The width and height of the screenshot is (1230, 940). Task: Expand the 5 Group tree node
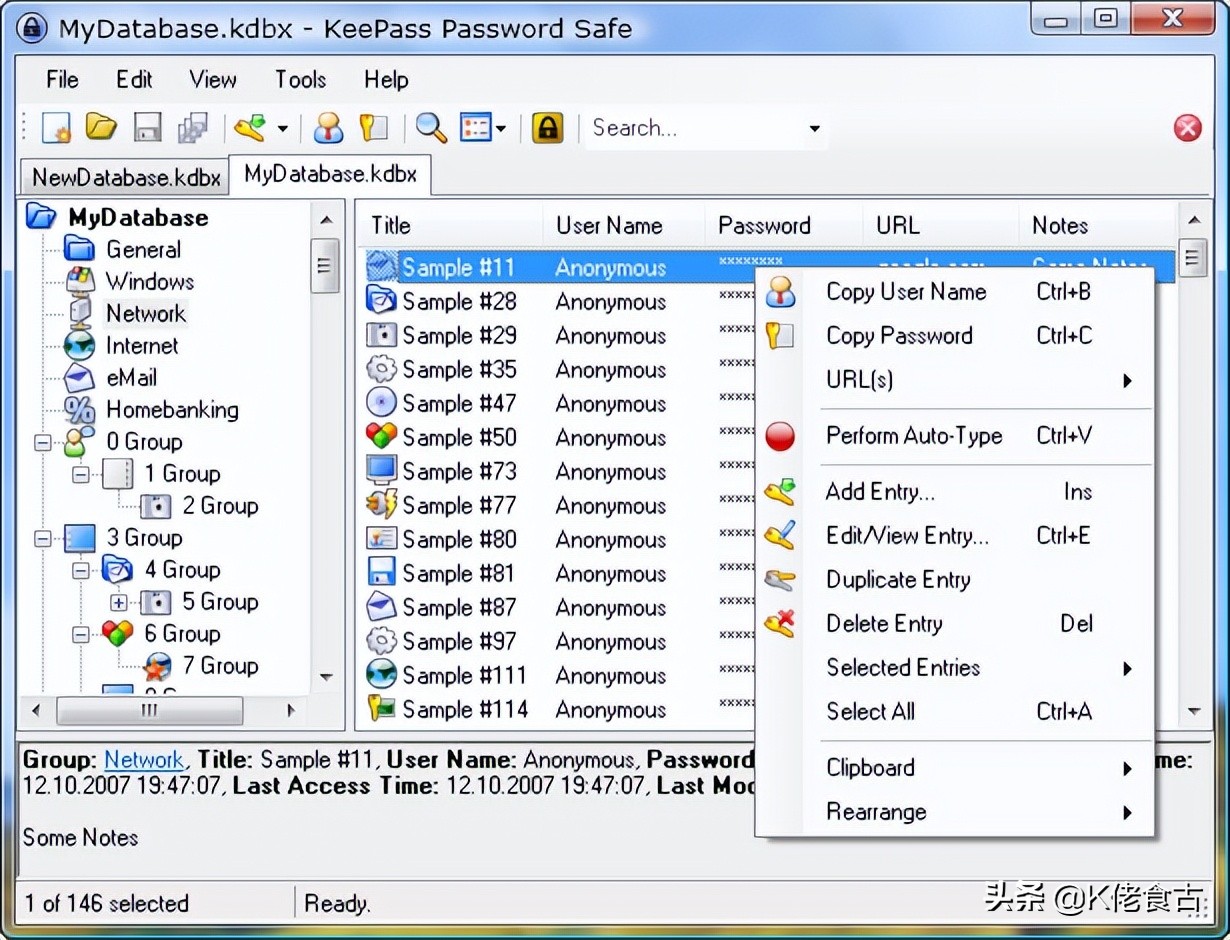coord(118,602)
